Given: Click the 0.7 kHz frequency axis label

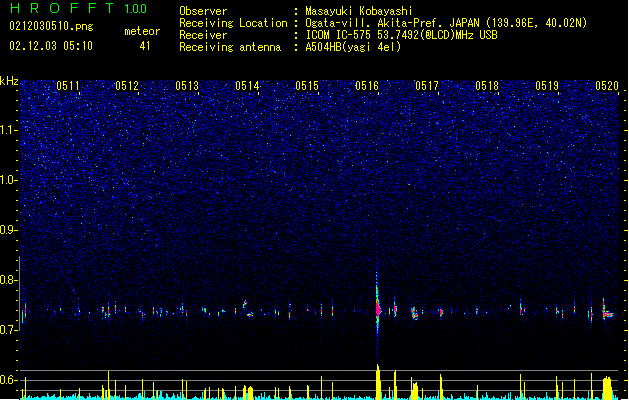Looking at the screenshot, I should (x=9, y=330).
